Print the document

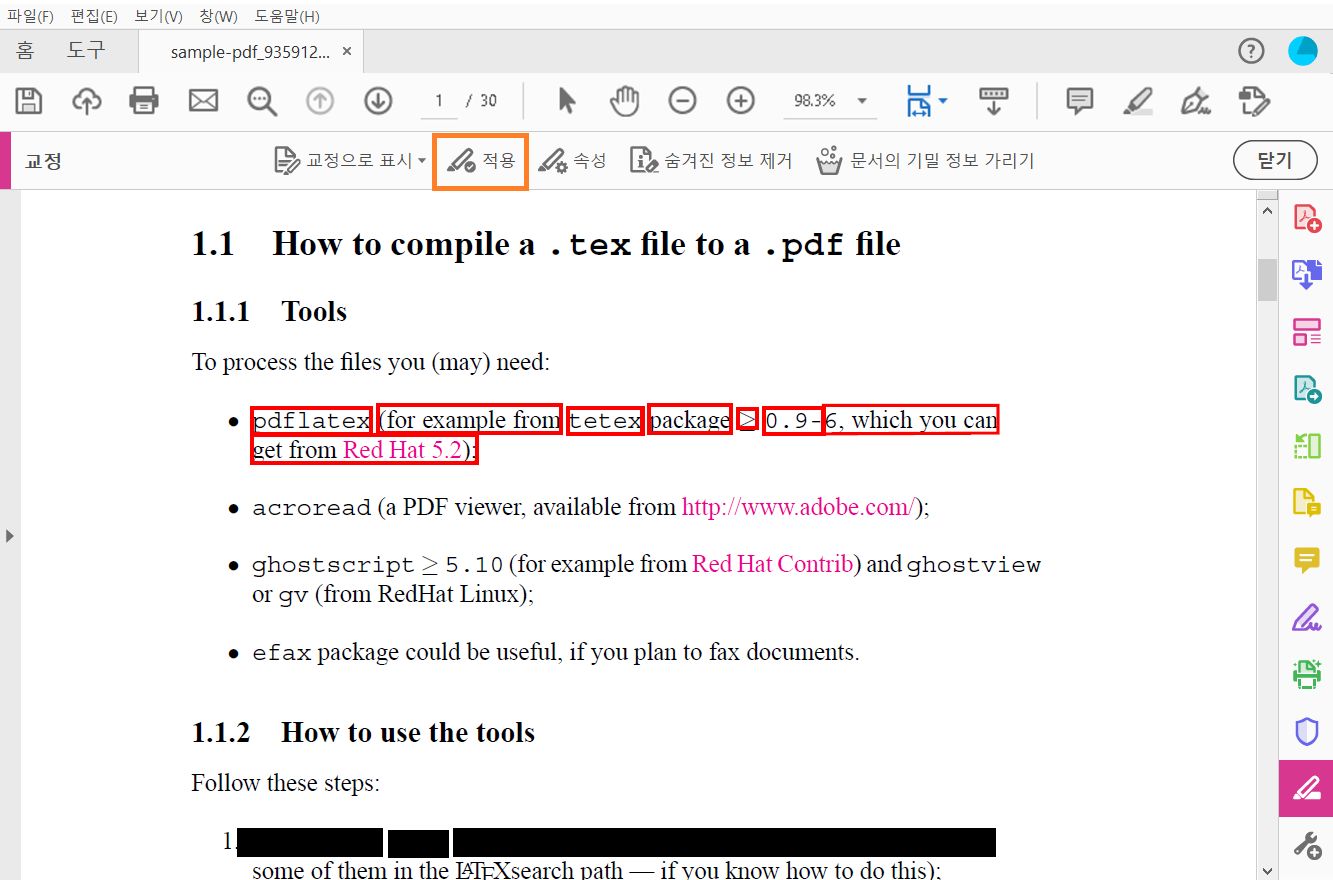pos(144,100)
